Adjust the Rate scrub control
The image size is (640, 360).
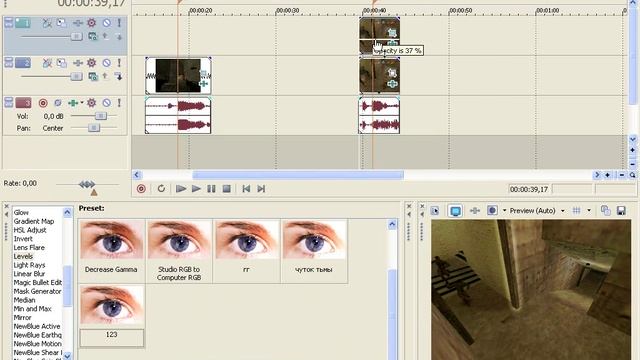tap(87, 184)
